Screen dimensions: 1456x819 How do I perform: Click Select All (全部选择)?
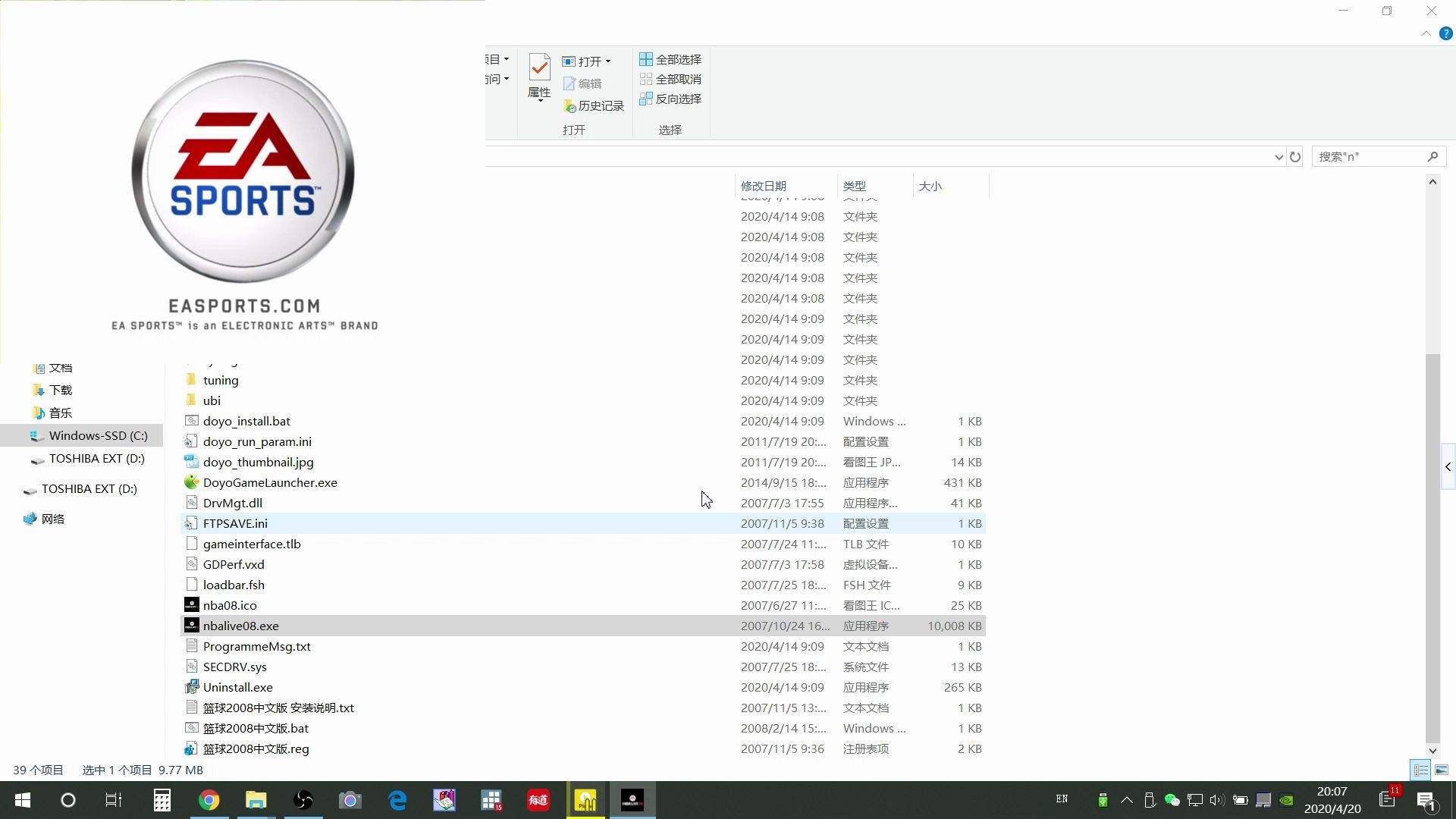670,59
